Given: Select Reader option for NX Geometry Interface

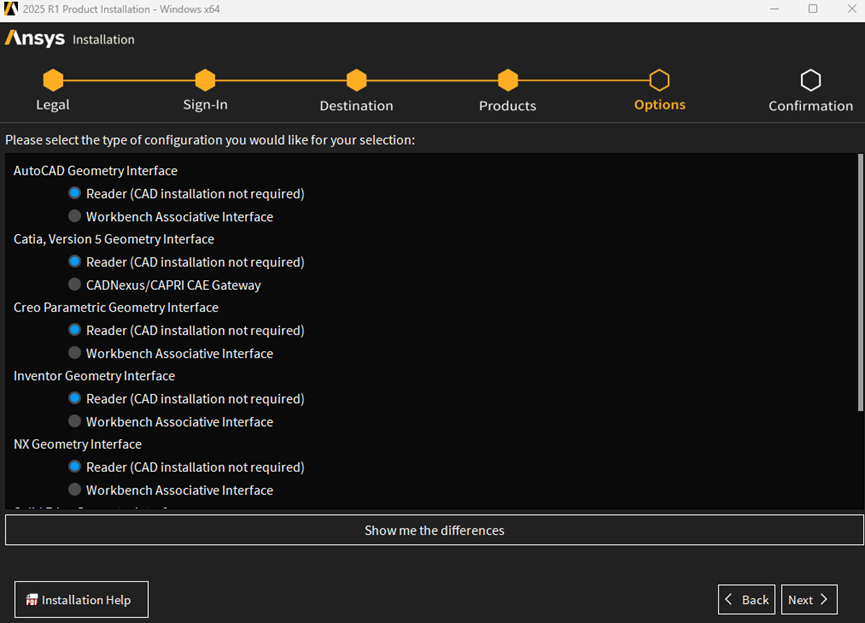Looking at the screenshot, I should [x=74, y=467].
